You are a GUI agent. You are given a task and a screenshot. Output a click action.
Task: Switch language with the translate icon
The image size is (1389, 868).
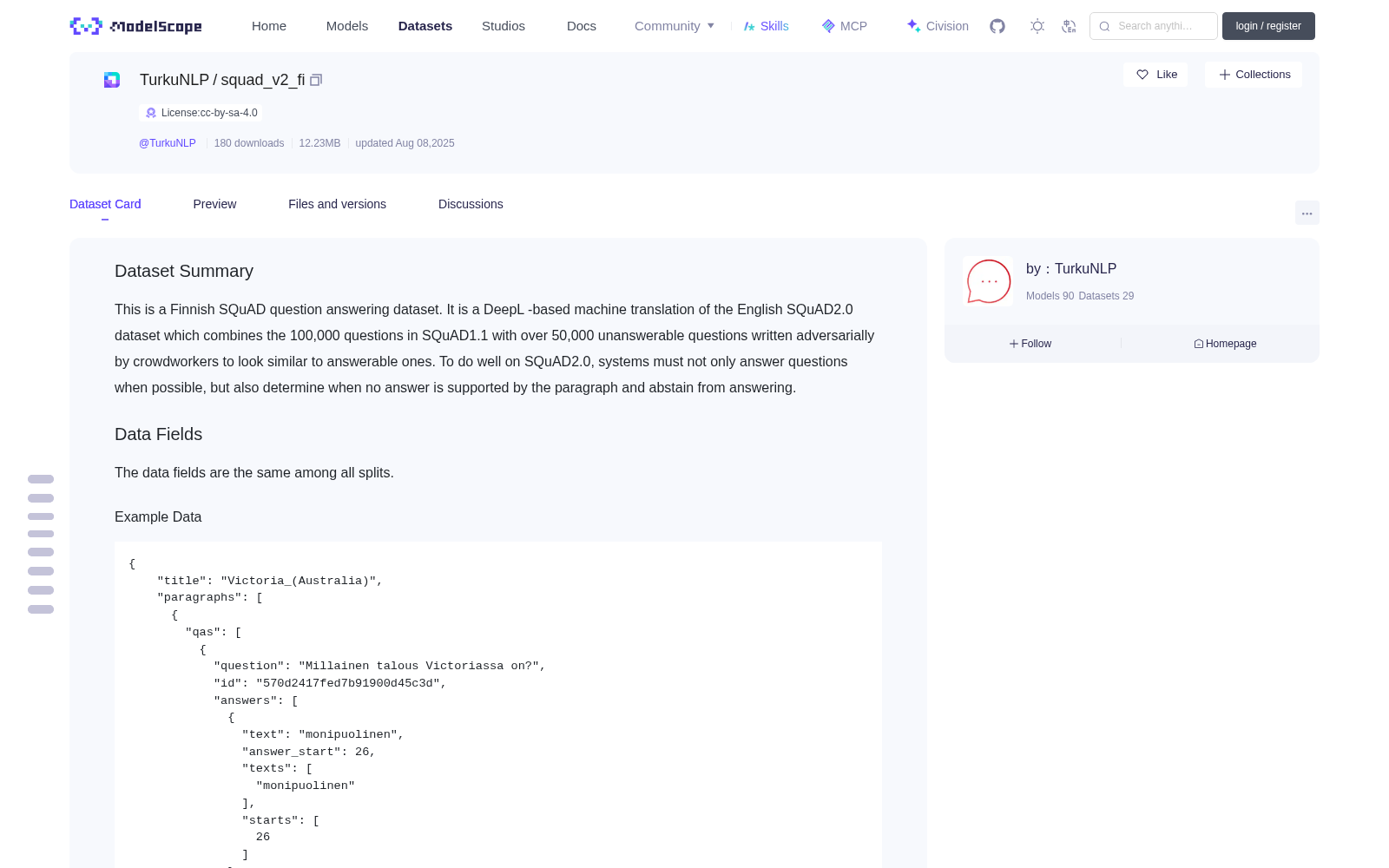1069,26
